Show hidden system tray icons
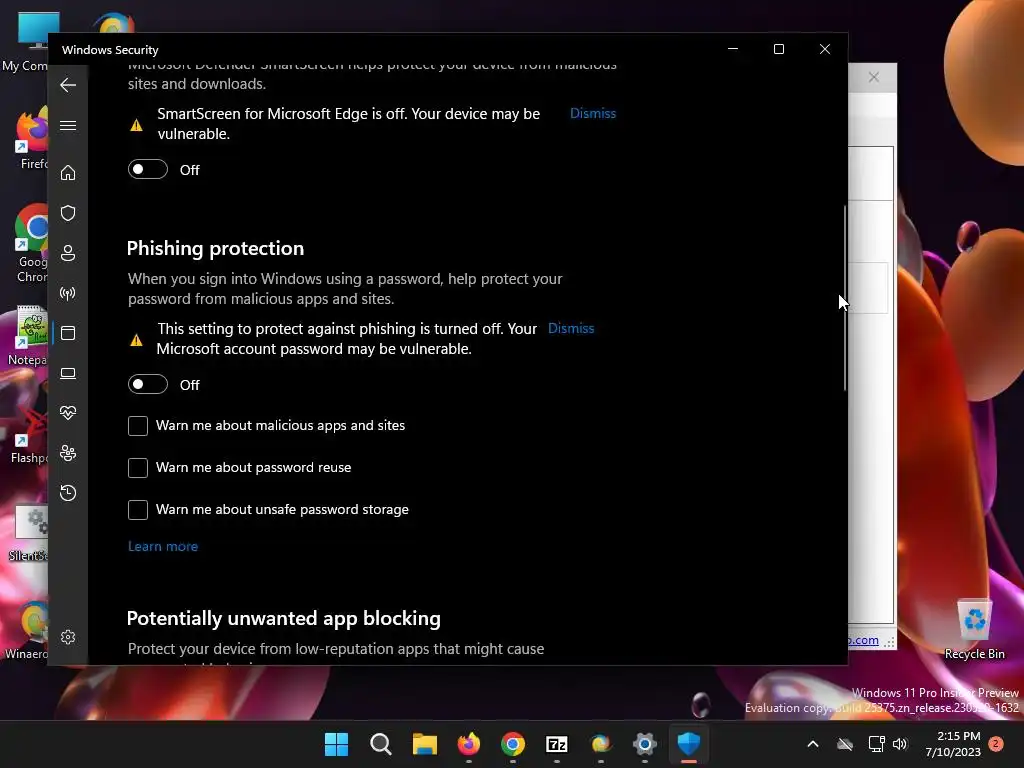 click(x=813, y=744)
